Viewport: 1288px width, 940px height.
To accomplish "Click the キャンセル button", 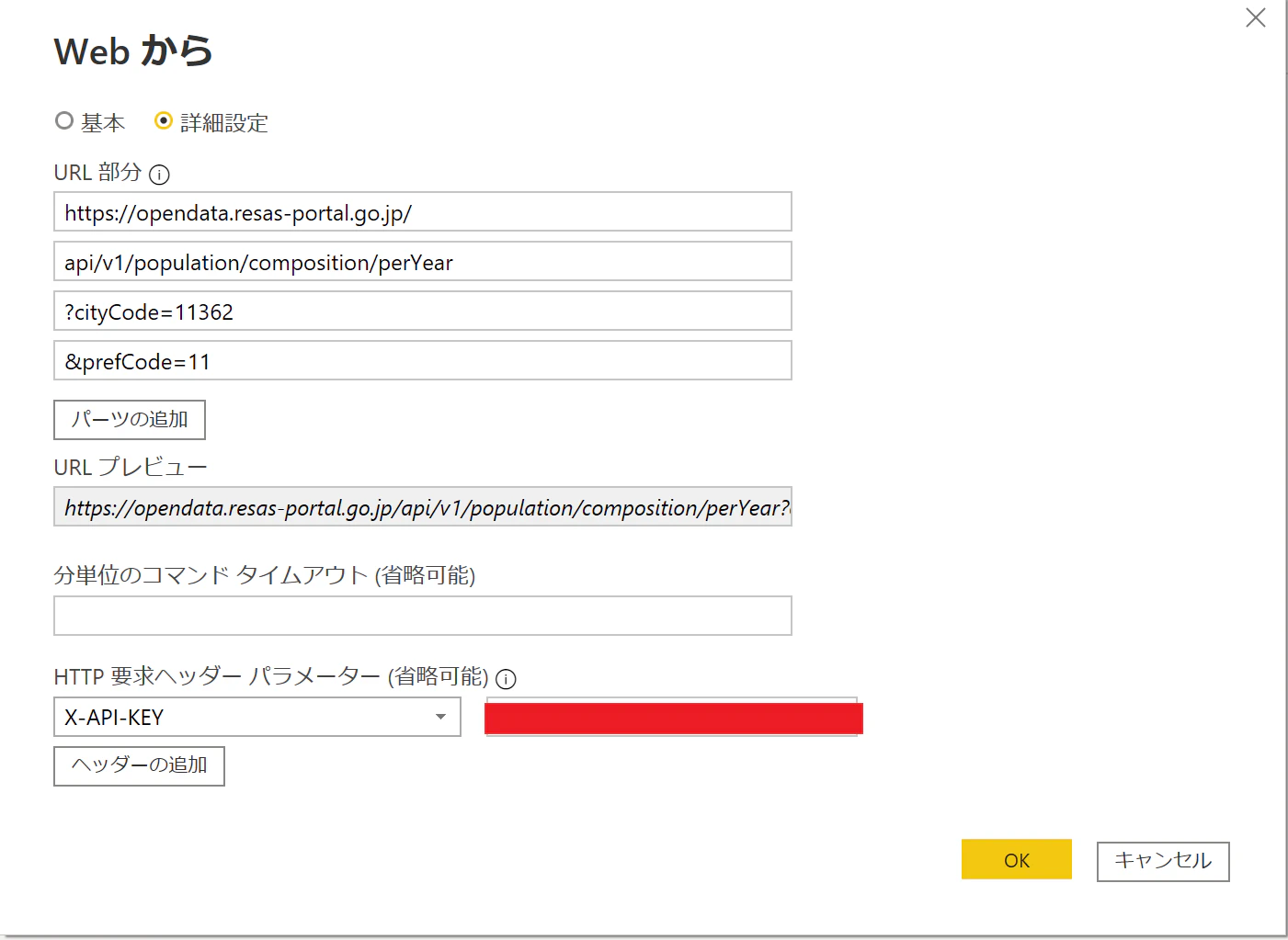I will click(x=1163, y=861).
